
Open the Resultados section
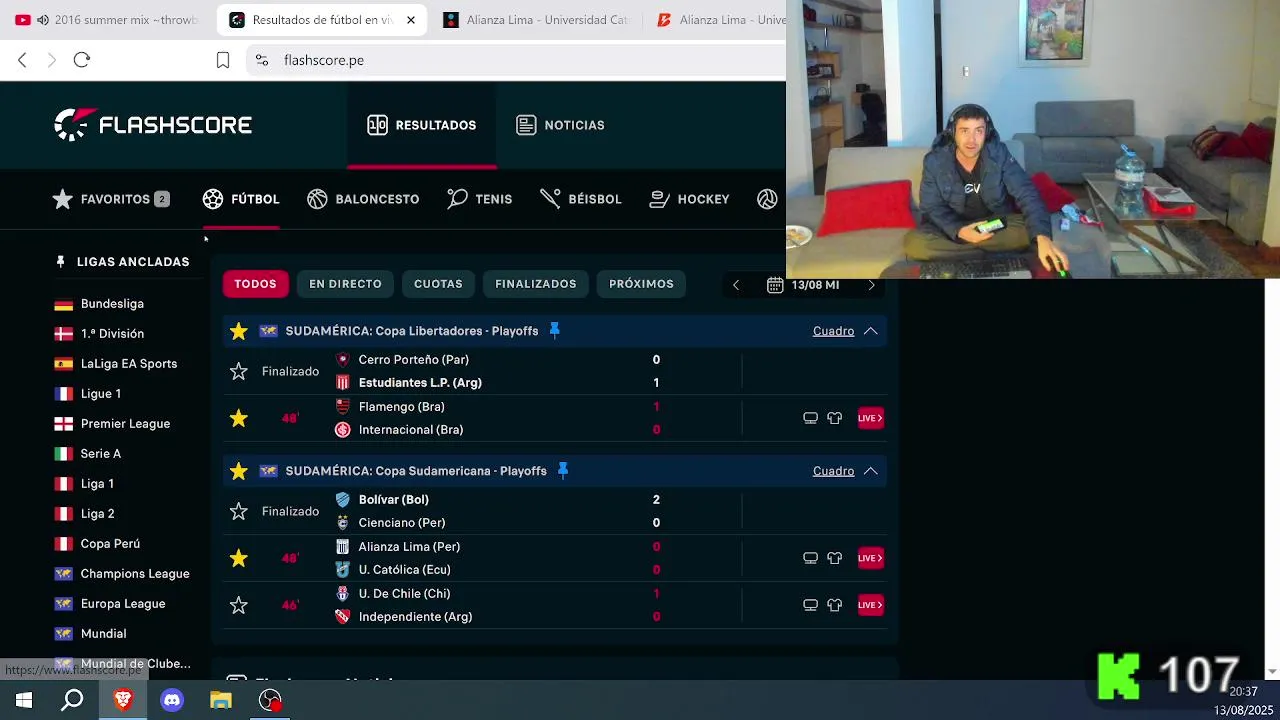421,125
